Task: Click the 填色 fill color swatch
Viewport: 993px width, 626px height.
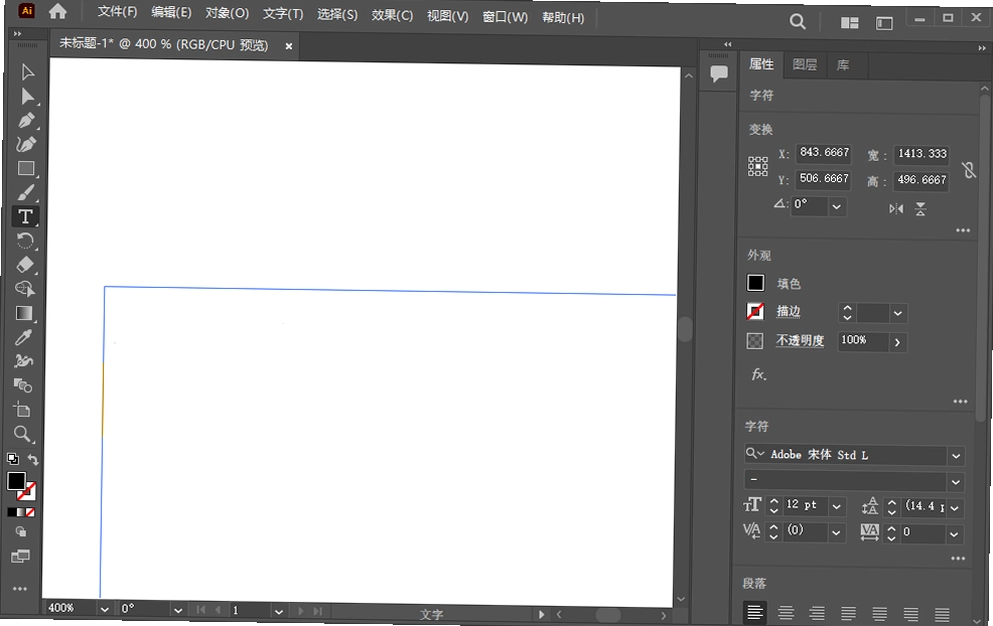Action: (756, 283)
